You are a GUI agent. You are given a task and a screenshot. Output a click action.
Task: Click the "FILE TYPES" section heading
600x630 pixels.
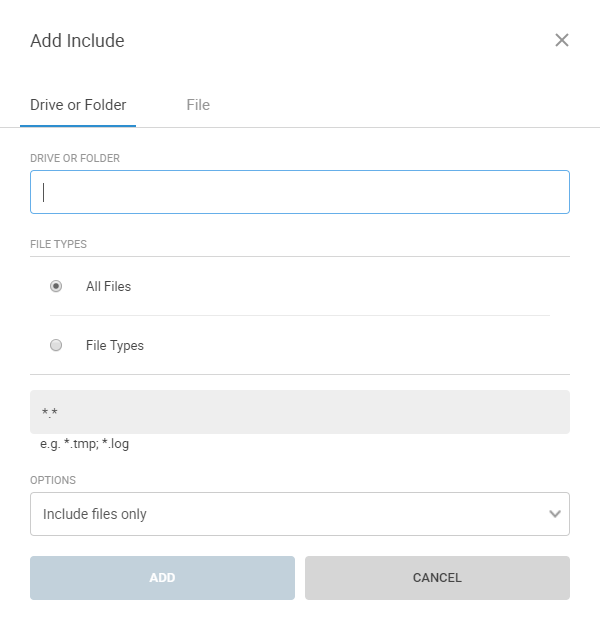58,243
